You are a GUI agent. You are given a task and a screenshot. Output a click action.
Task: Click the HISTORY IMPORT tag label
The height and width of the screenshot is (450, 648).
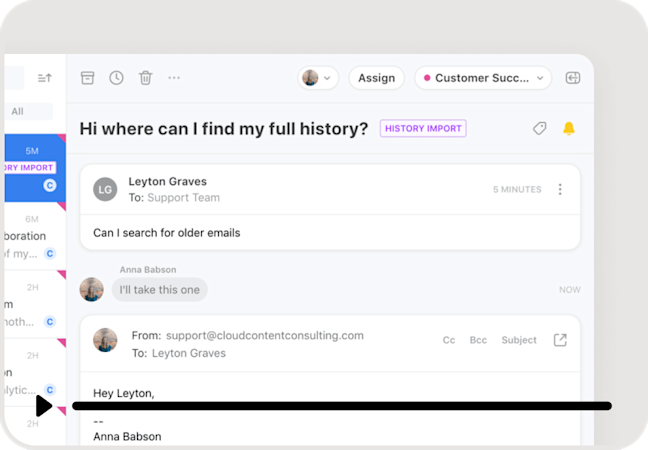point(423,129)
